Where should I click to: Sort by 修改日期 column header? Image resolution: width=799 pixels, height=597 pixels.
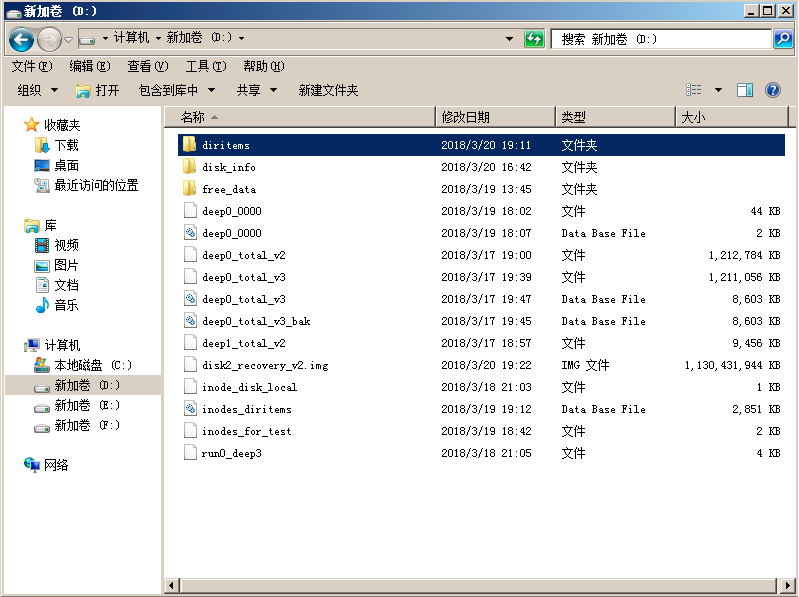(x=495, y=117)
